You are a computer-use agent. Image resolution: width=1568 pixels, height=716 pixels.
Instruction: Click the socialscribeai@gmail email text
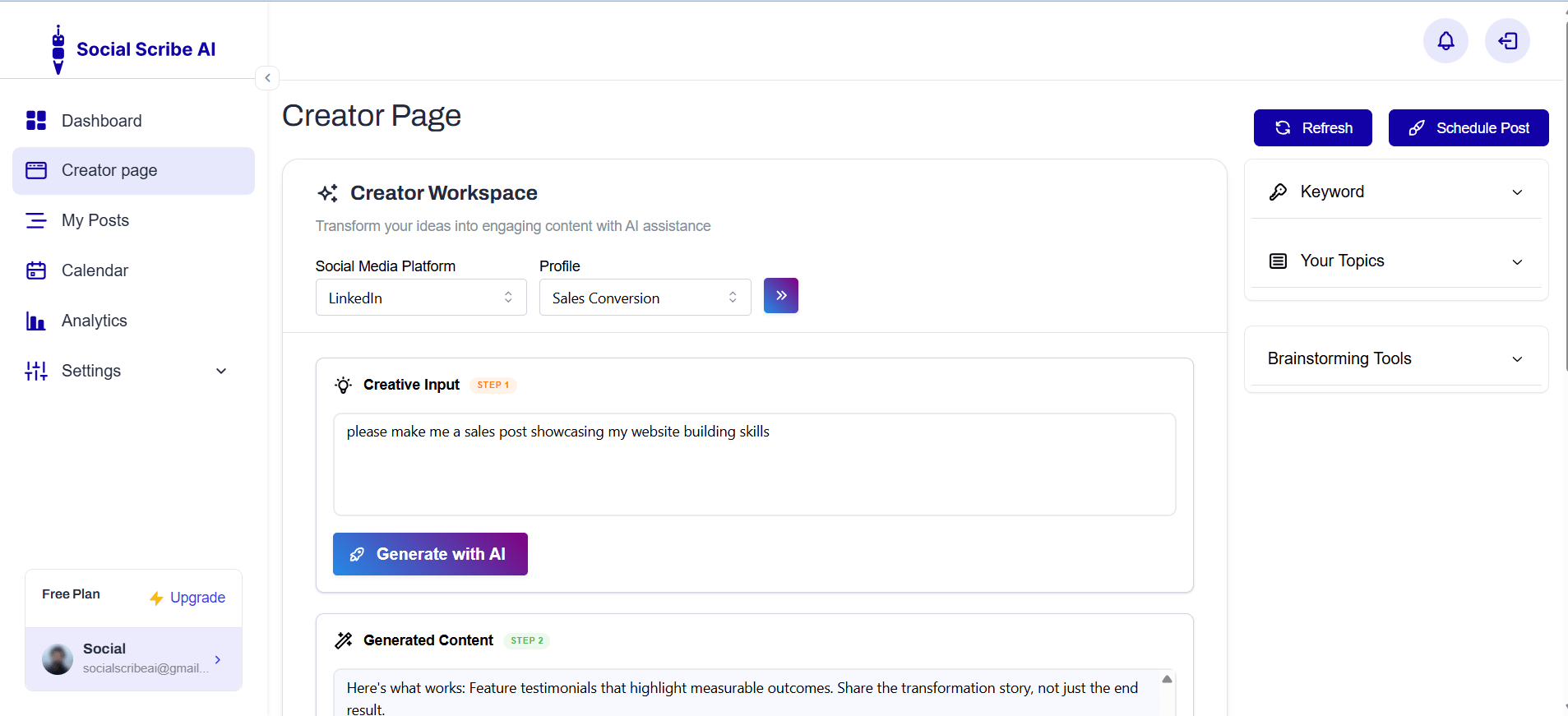146,668
